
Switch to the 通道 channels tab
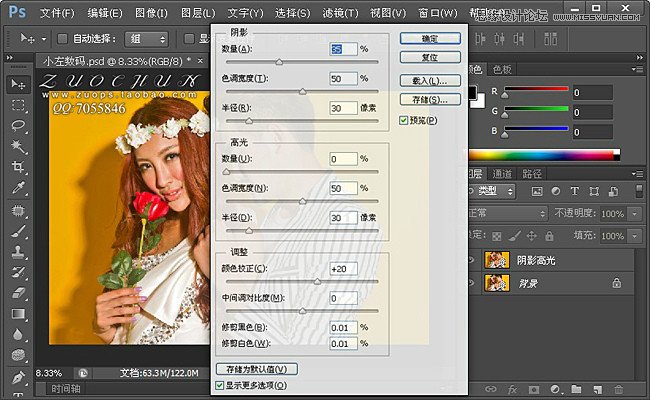click(x=501, y=174)
